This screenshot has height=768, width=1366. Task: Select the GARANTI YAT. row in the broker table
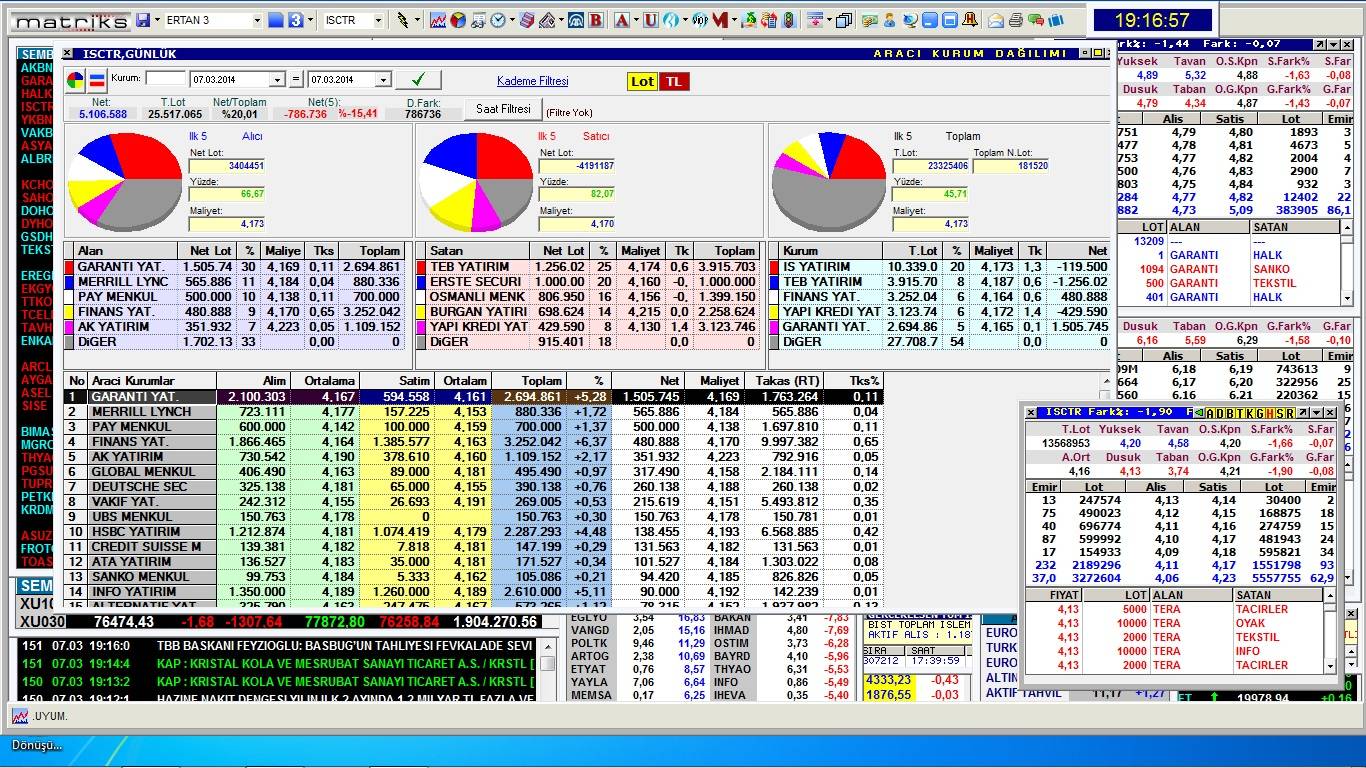point(150,396)
